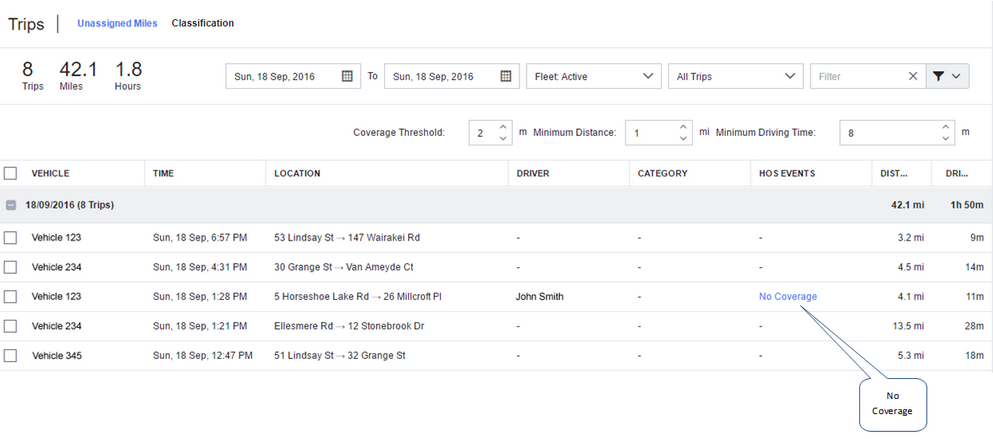Viewport: 993px width, 439px height.
Task: Expand the Fleet: Active dropdown
Action: coord(593,76)
